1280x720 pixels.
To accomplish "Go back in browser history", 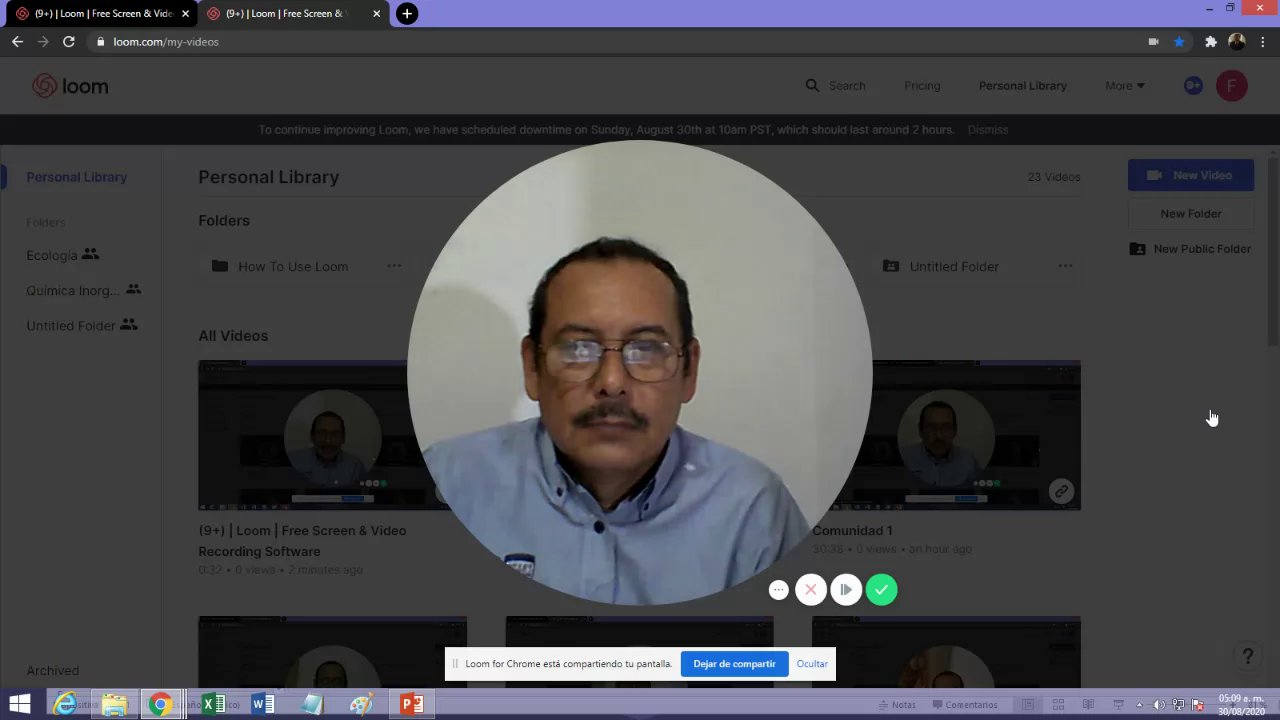I will pos(17,42).
